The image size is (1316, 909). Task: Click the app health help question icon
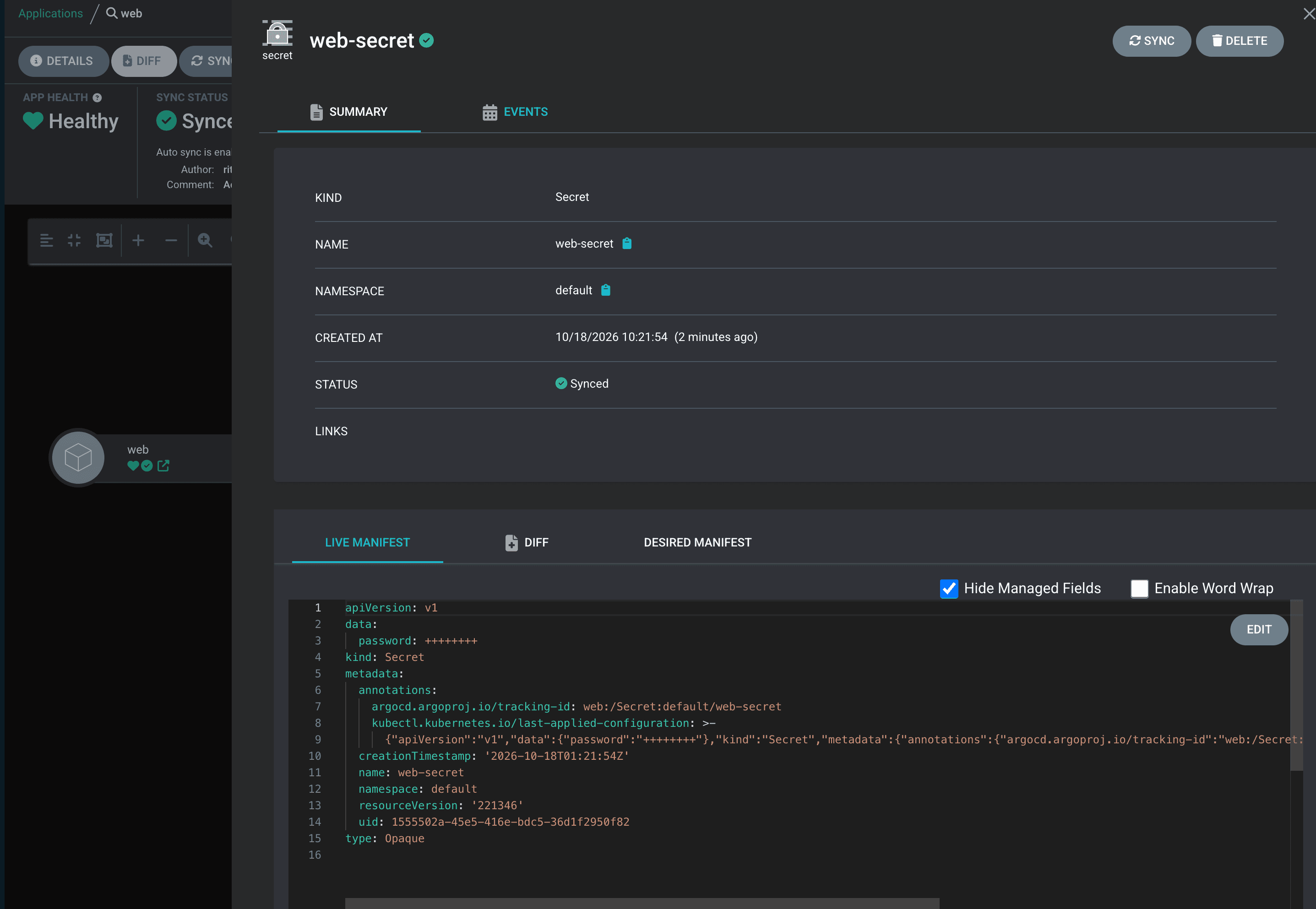[98, 97]
